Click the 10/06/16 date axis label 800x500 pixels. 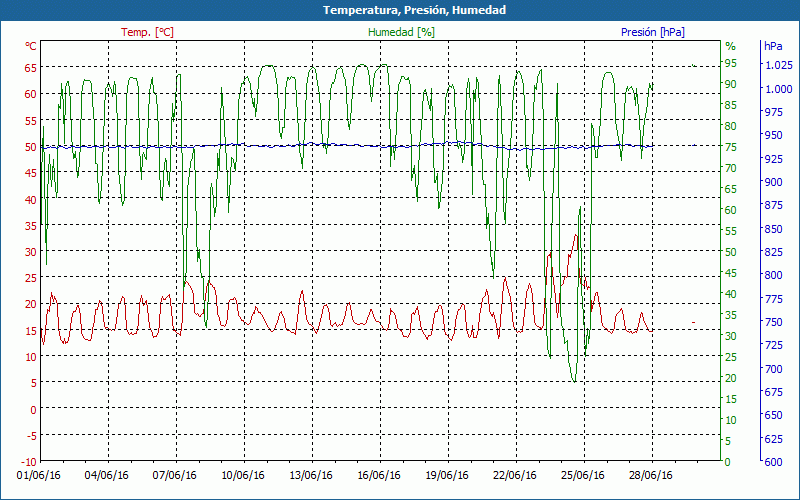(243, 476)
